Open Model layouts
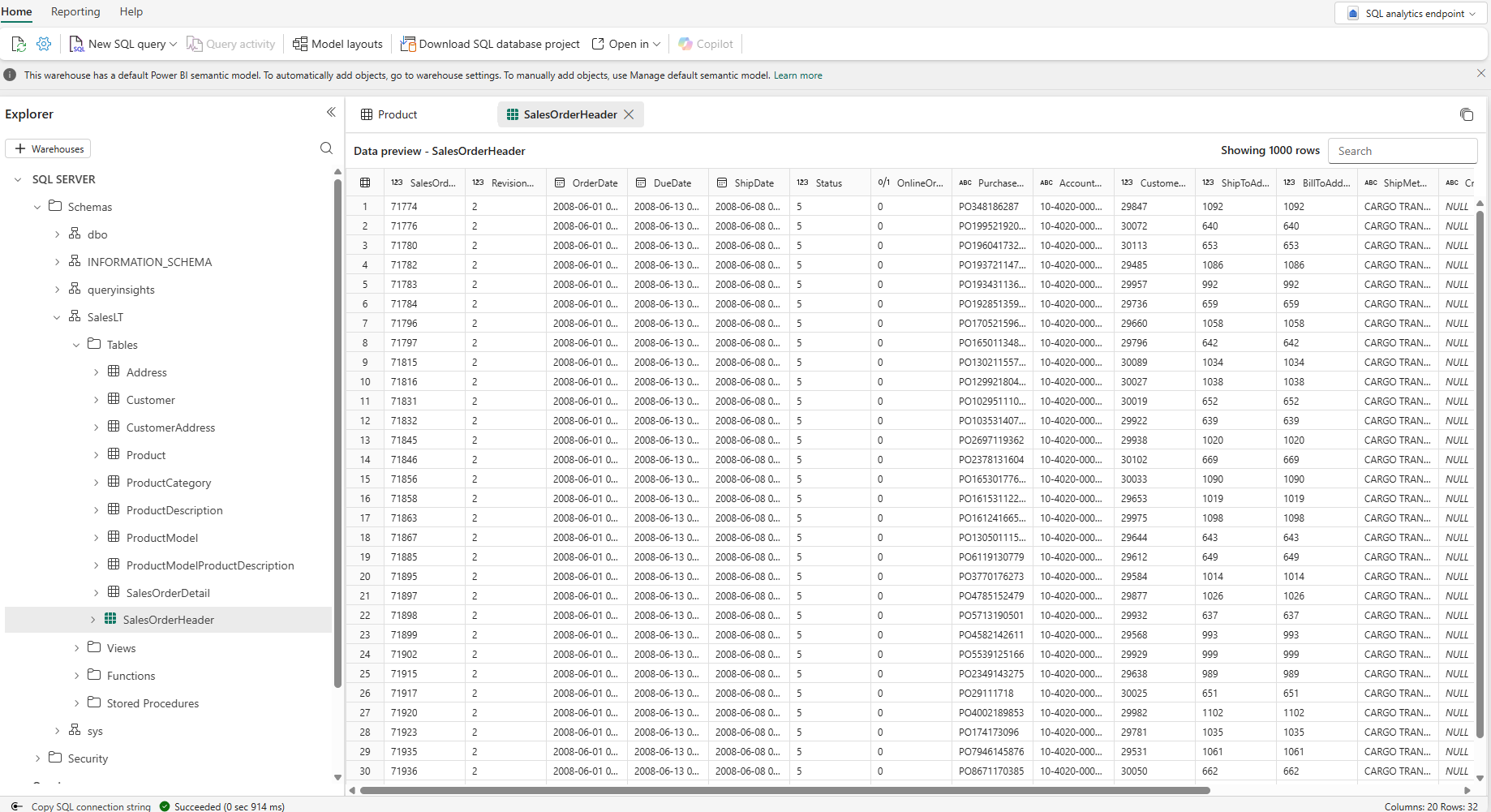Image resolution: width=1491 pixels, height=812 pixels. click(x=337, y=44)
